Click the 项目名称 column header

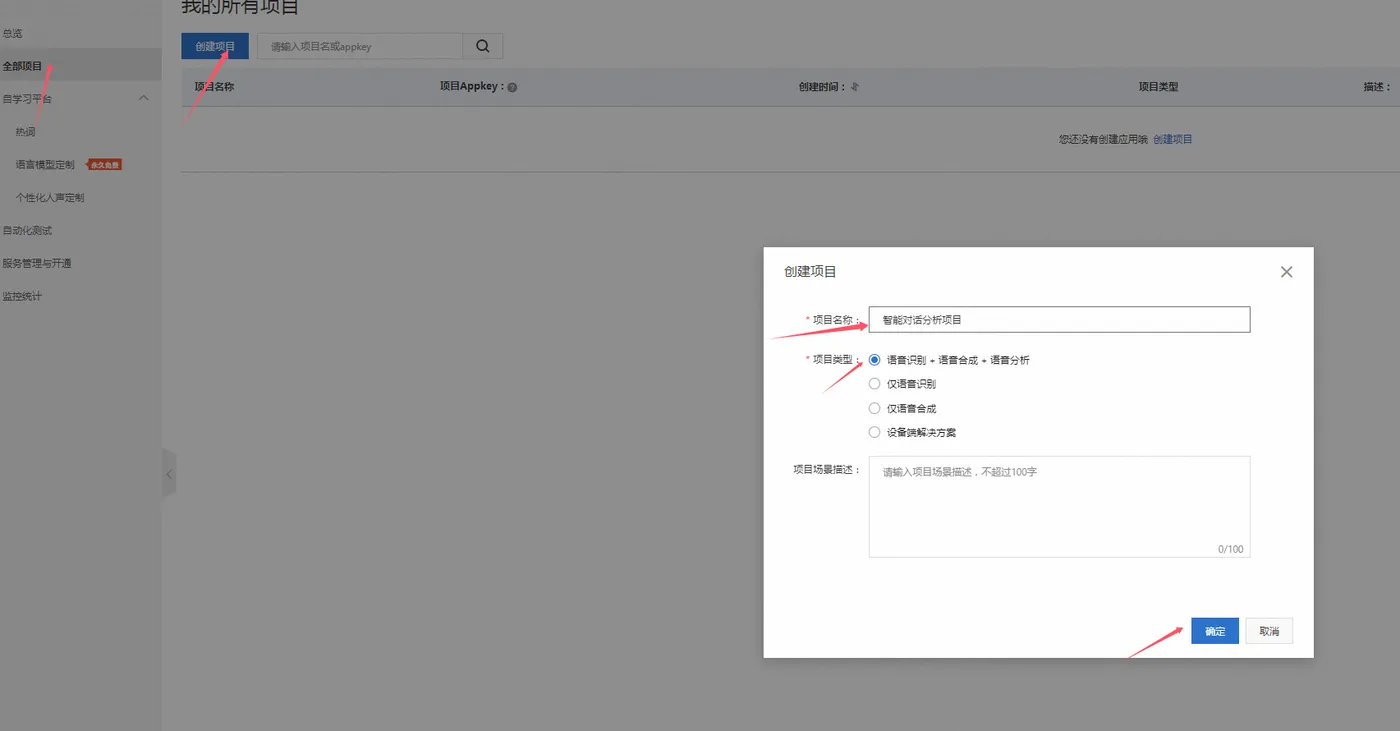(214, 87)
